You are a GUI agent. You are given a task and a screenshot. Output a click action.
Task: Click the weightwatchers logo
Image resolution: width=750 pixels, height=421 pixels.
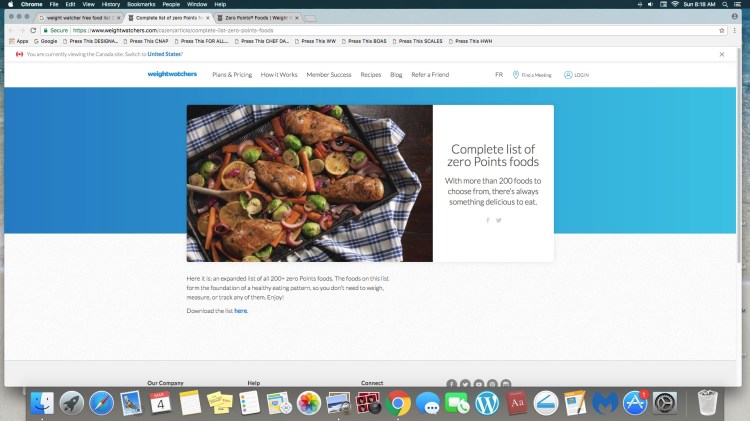172,74
